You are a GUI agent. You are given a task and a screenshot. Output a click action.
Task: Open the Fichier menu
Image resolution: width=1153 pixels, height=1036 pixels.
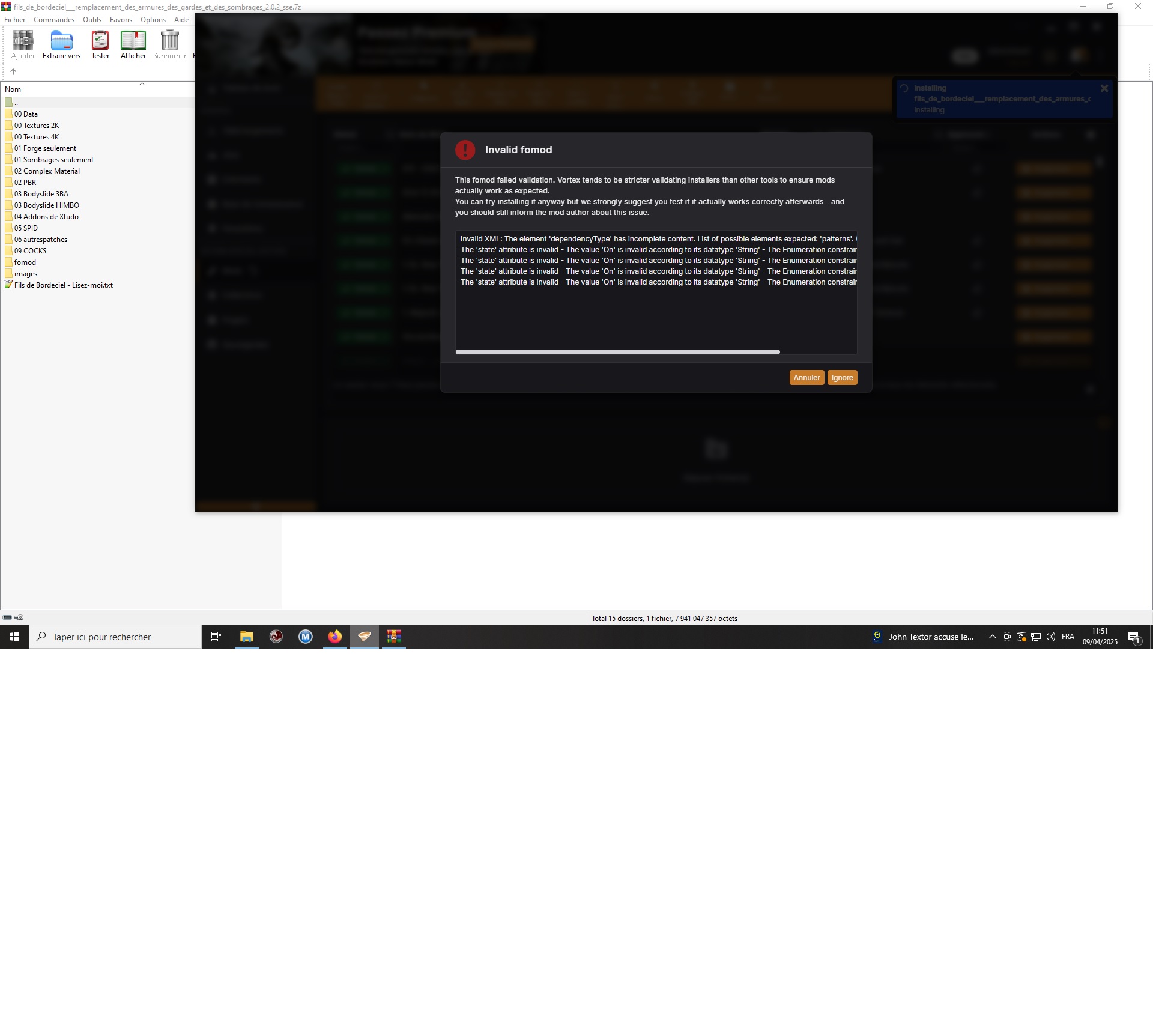[14, 20]
